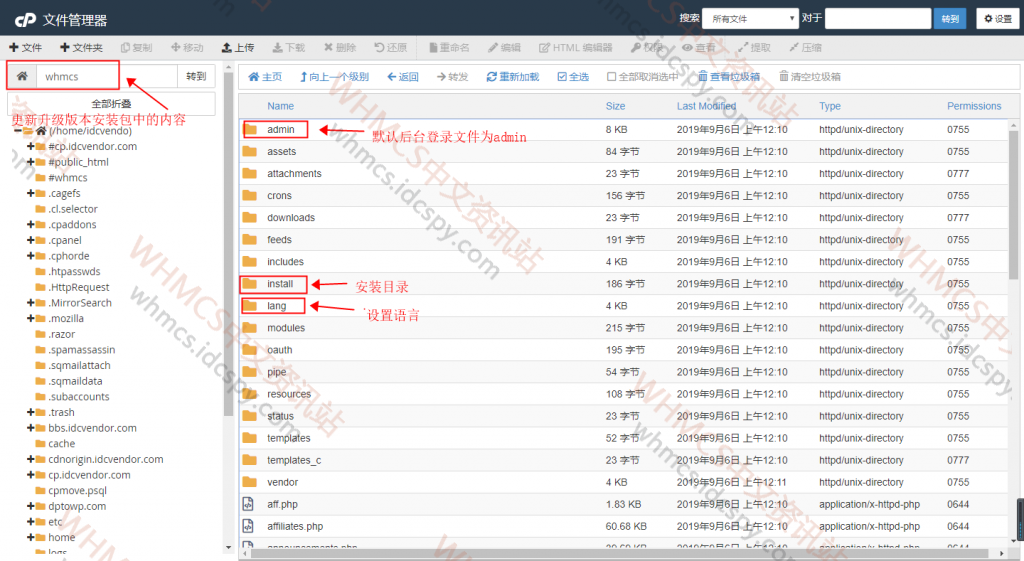Click the folder tree vertical scrollbar
The width and height of the screenshot is (1024, 561).
coord(228,245)
